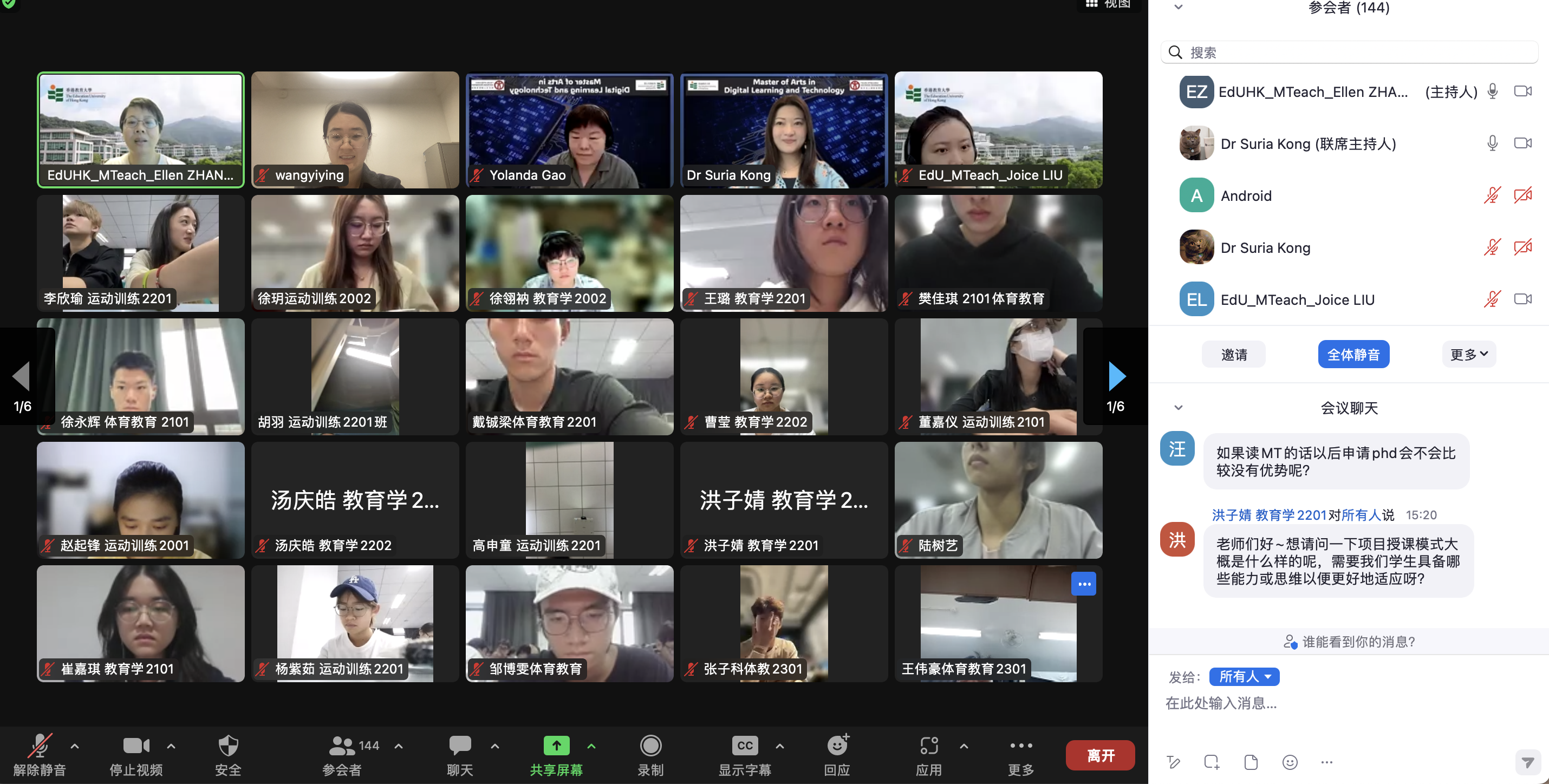Toggle Android participant's muted microphone

coord(1492,195)
